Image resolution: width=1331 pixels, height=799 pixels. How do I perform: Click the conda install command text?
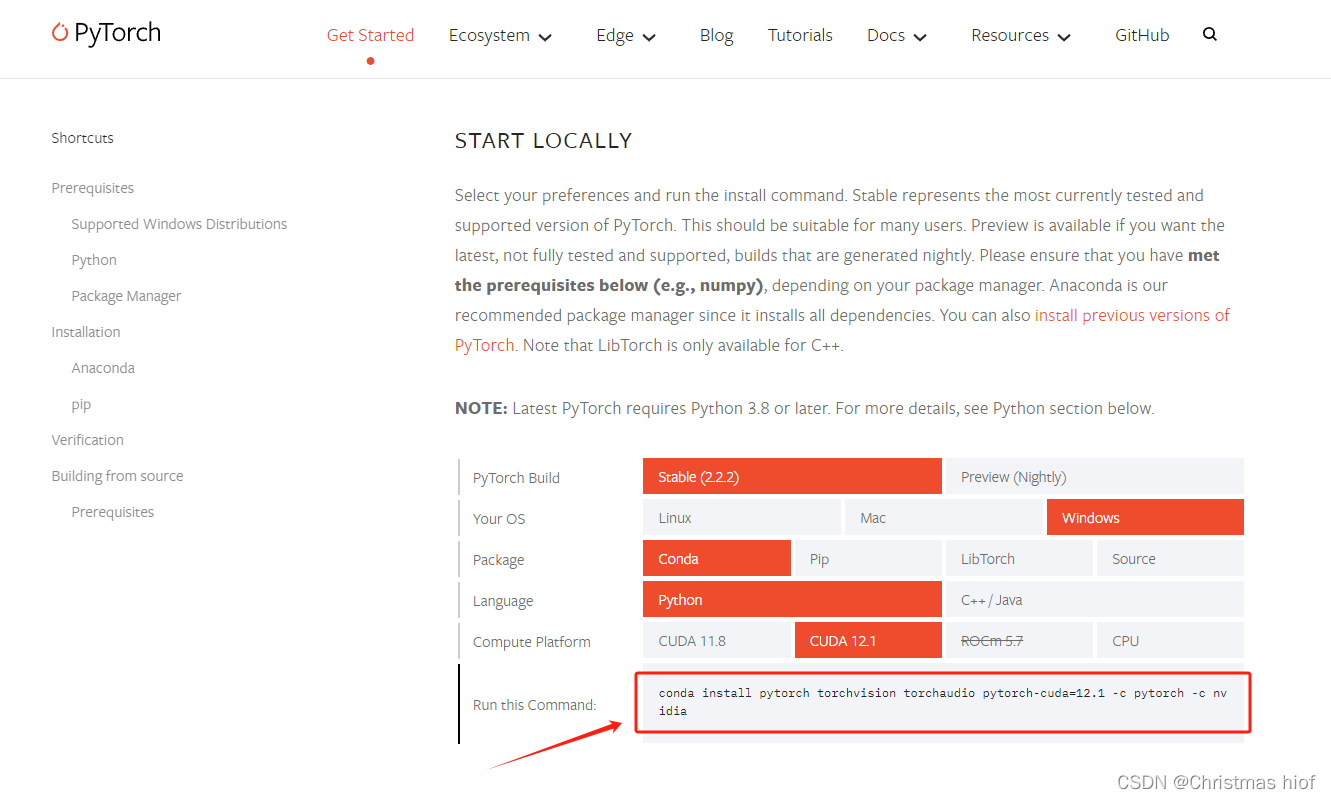pos(943,702)
